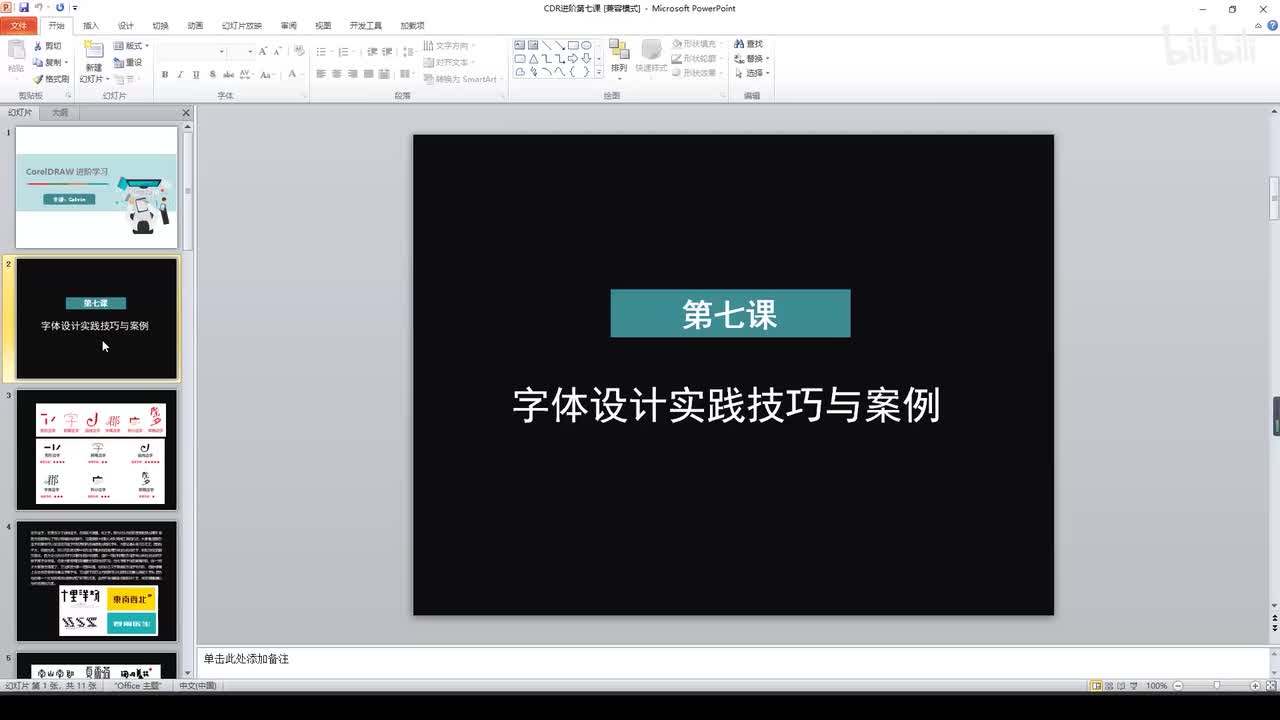This screenshot has width=1280, height=720.
Task: Toggle Italic formatting
Action: (181, 74)
